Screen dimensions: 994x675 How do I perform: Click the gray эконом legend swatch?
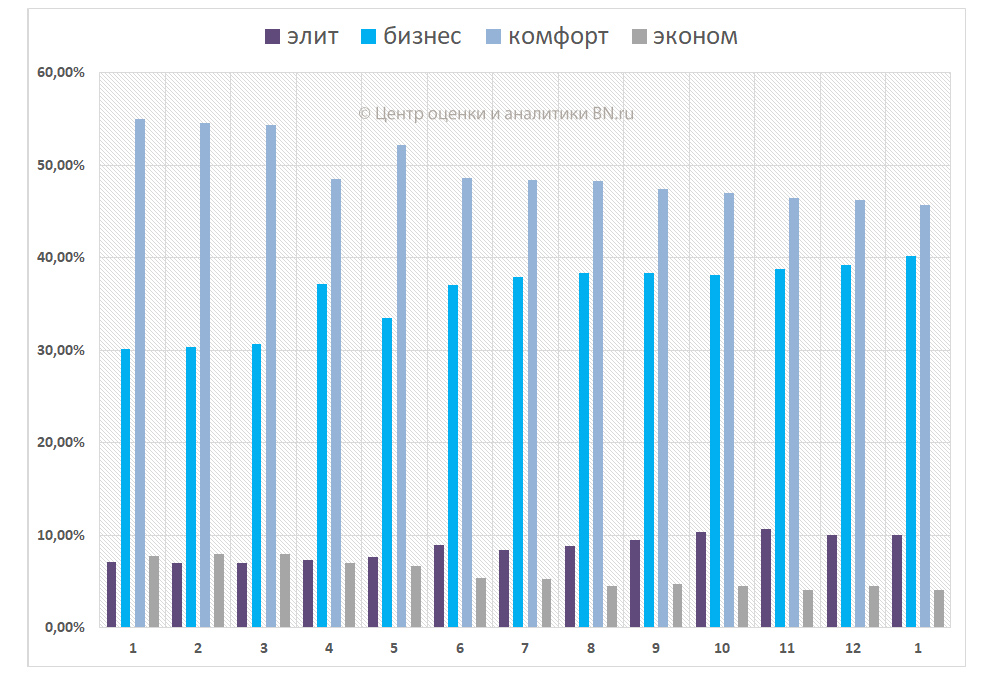(638, 37)
